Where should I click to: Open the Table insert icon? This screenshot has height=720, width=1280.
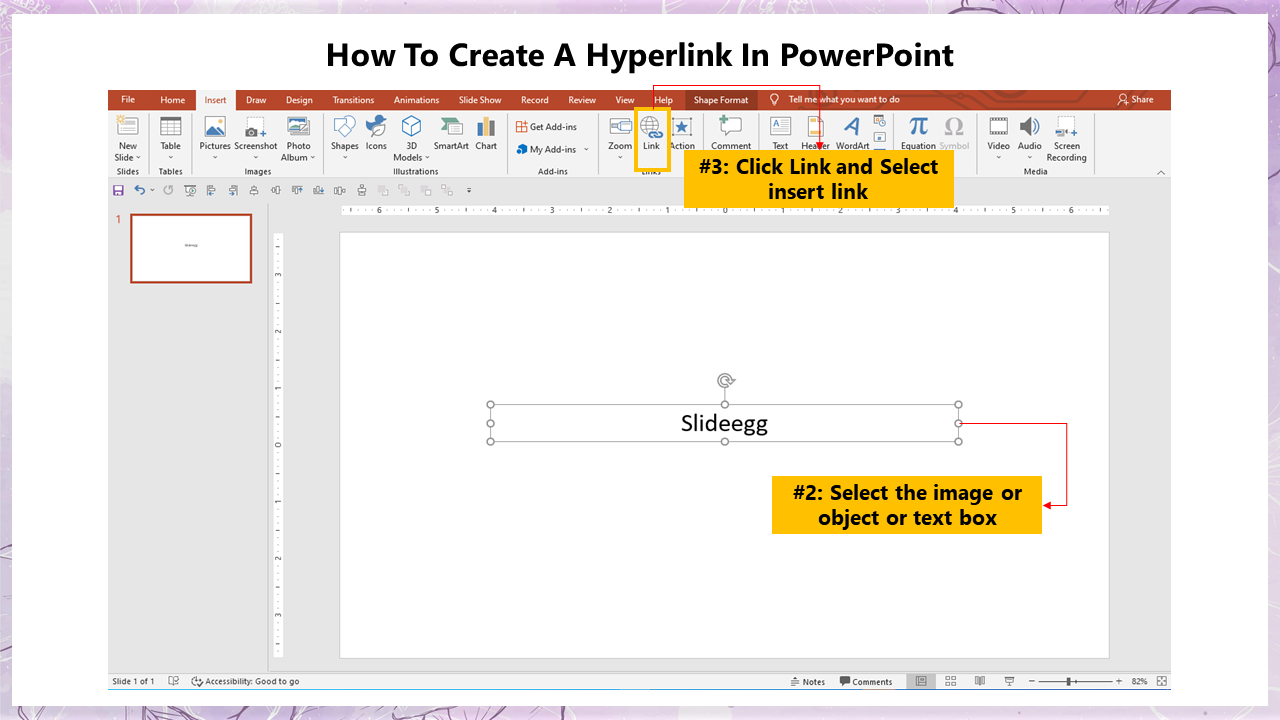click(x=171, y=127)
